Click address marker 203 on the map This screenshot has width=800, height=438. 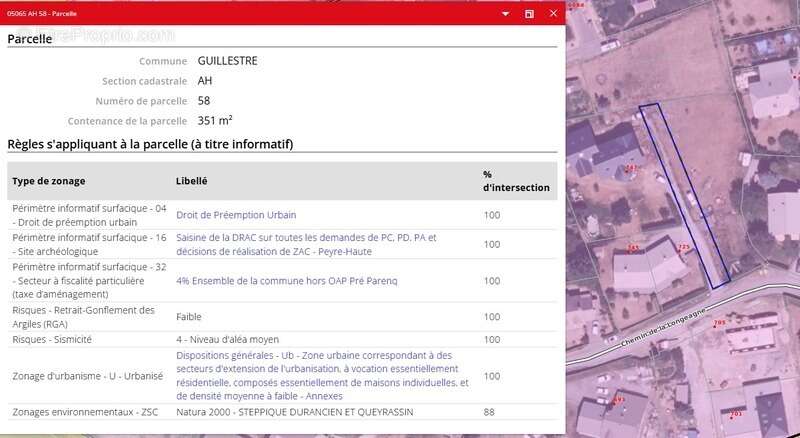(x=736, y=413)
